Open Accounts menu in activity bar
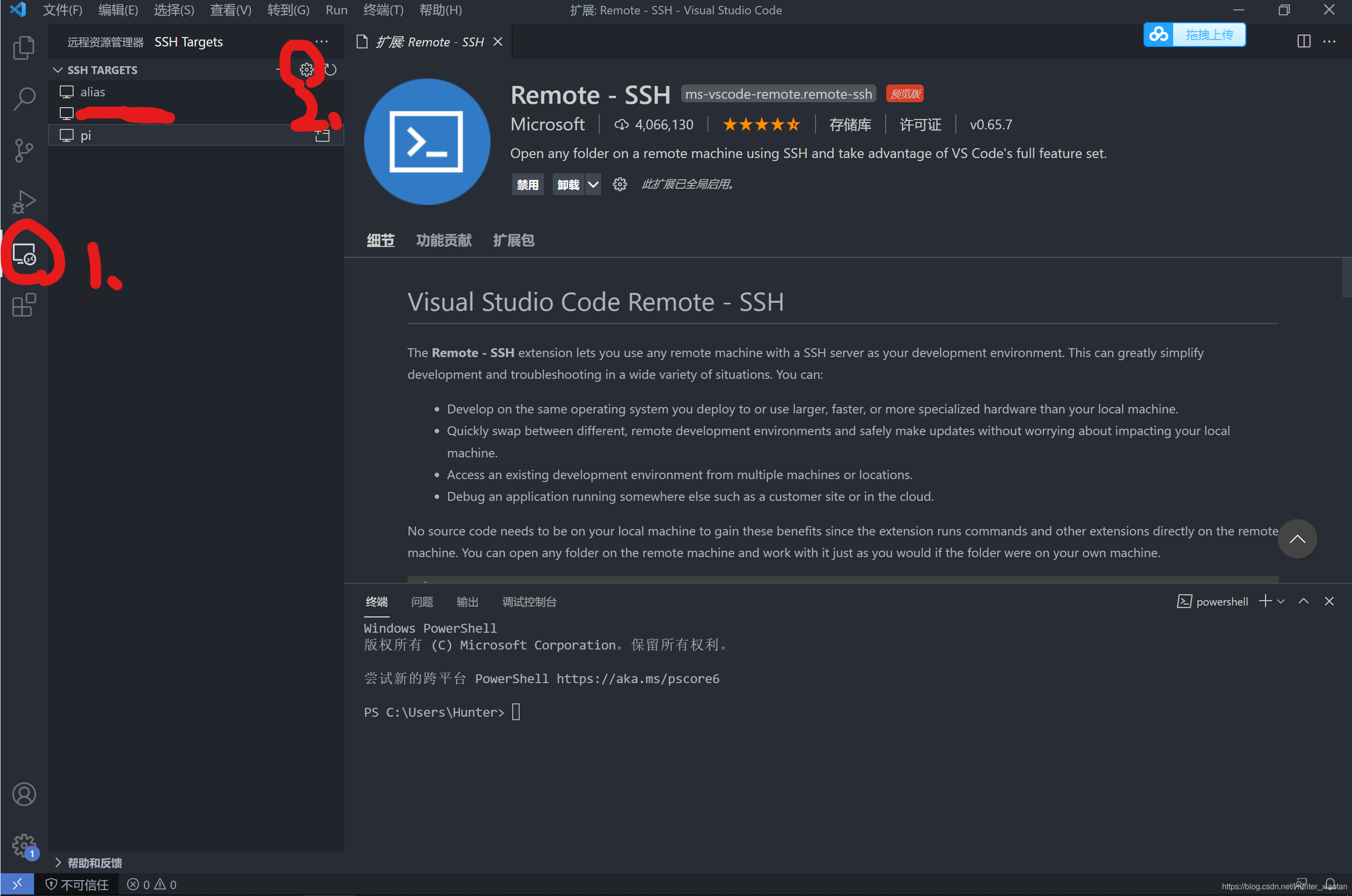Screen dimensions: 1352x896 click(x=23, y=794)
